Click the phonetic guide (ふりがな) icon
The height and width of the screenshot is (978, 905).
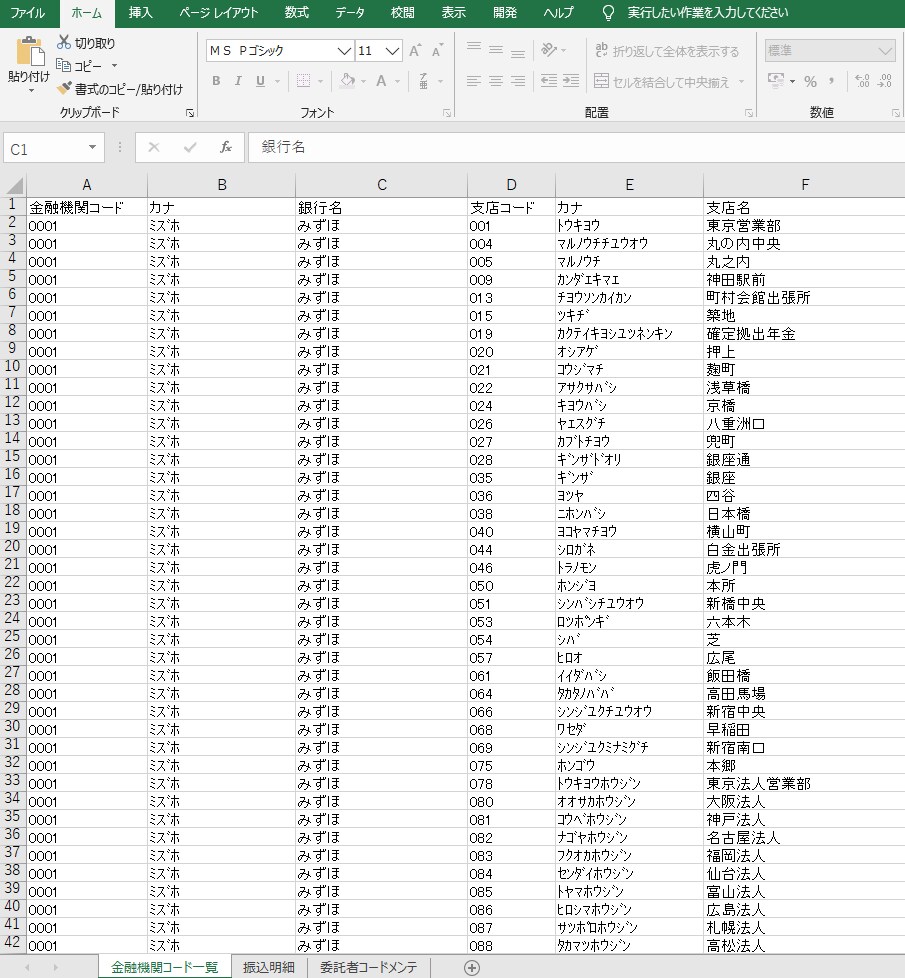423,80
